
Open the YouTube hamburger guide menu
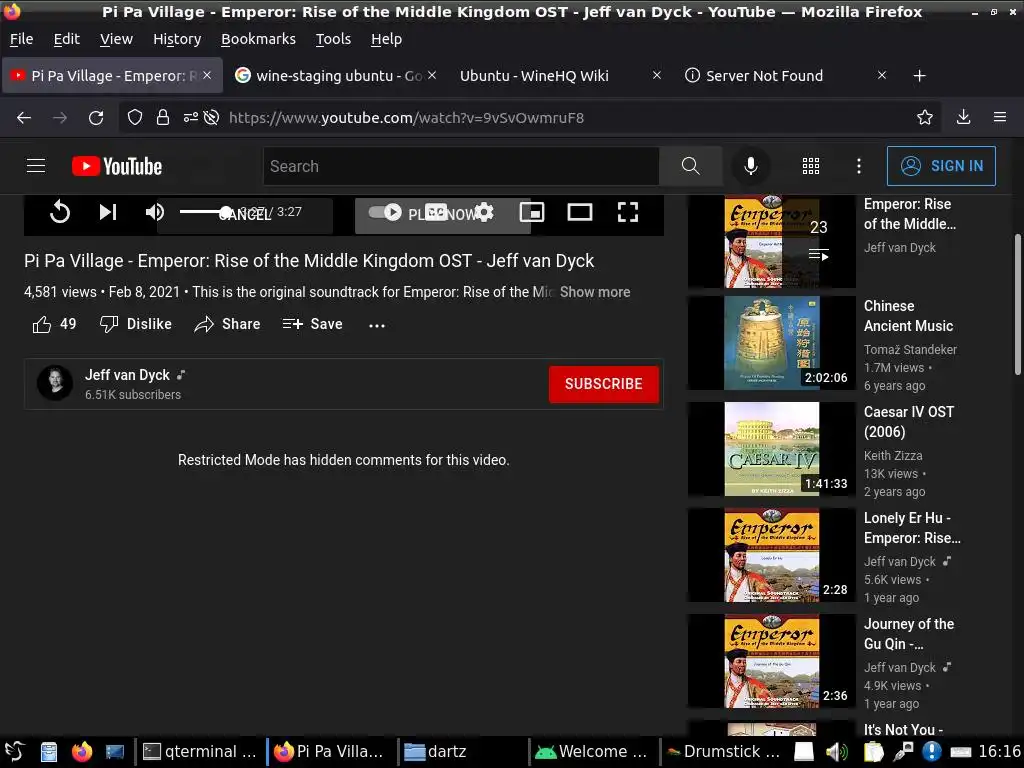(x=36, y=166)
